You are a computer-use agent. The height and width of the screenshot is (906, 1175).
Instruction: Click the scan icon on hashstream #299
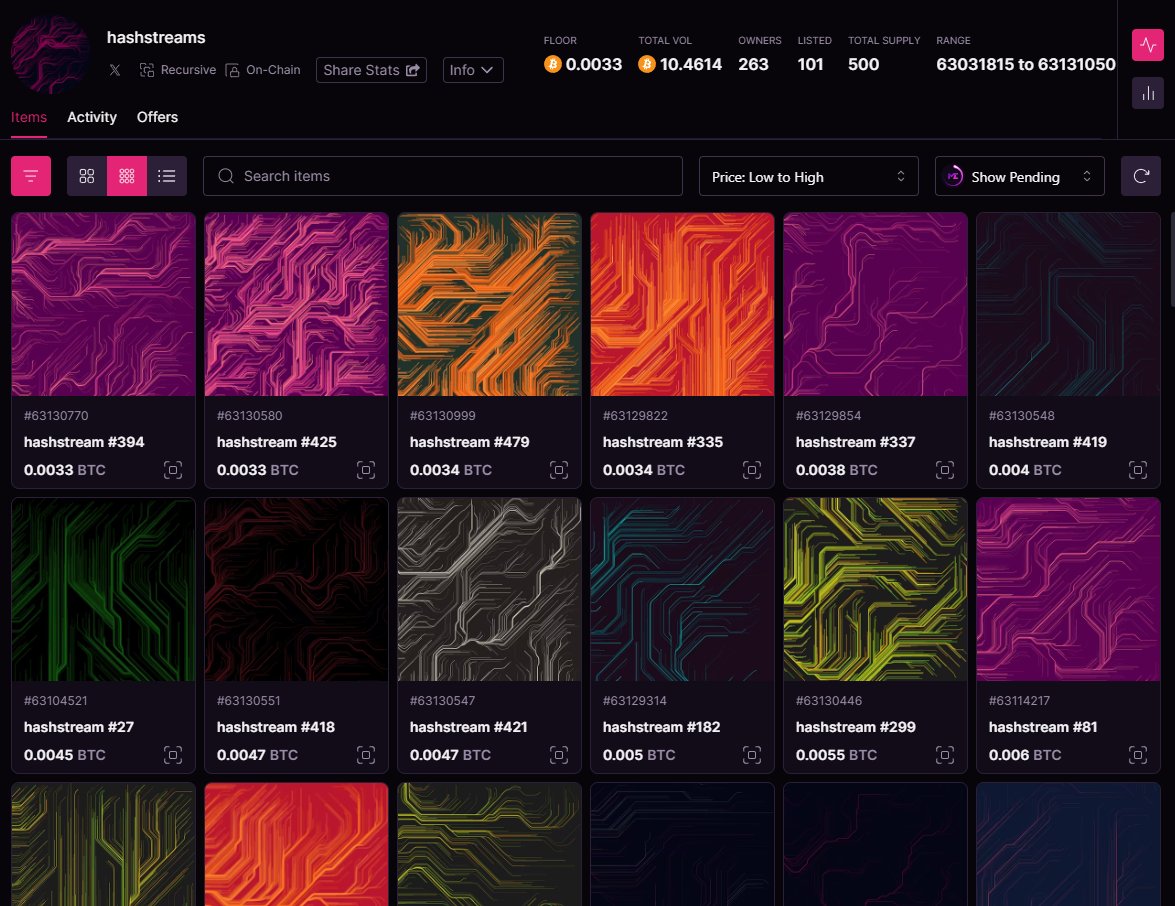point(945,755)
